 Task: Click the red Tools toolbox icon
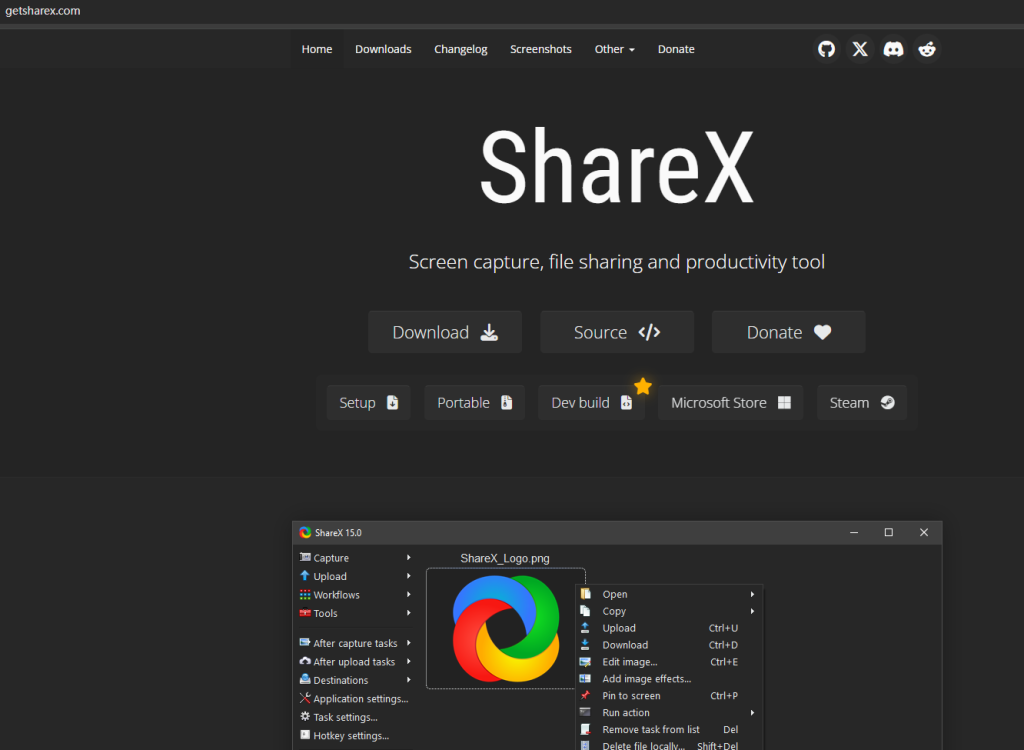click(x=305, y=613)
